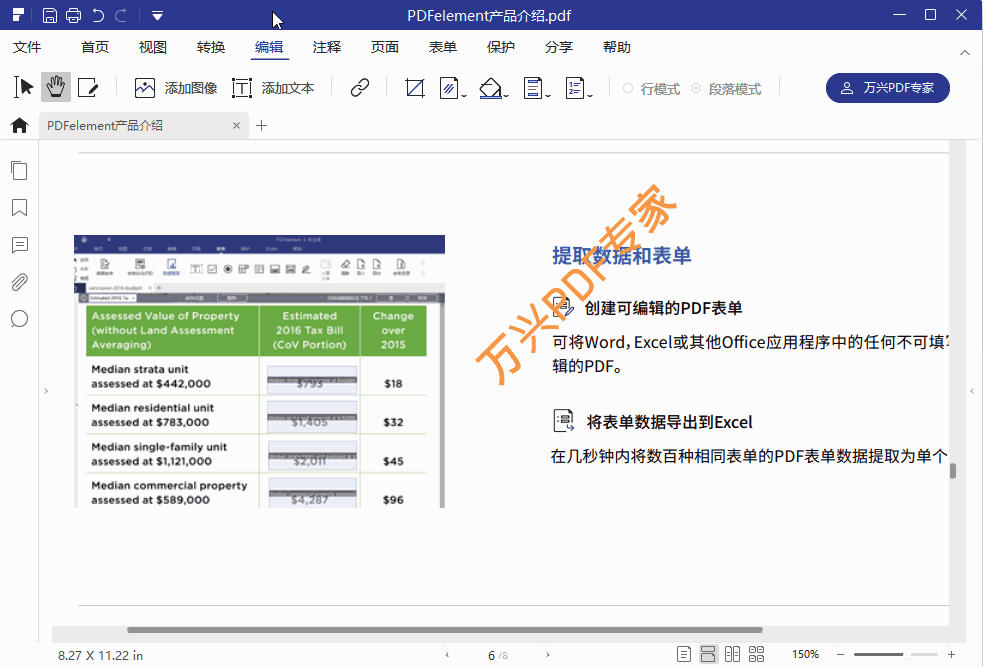Viewport: 983px width, 667px height.
Task: Open the 帮助 tab
Action: 617,47
